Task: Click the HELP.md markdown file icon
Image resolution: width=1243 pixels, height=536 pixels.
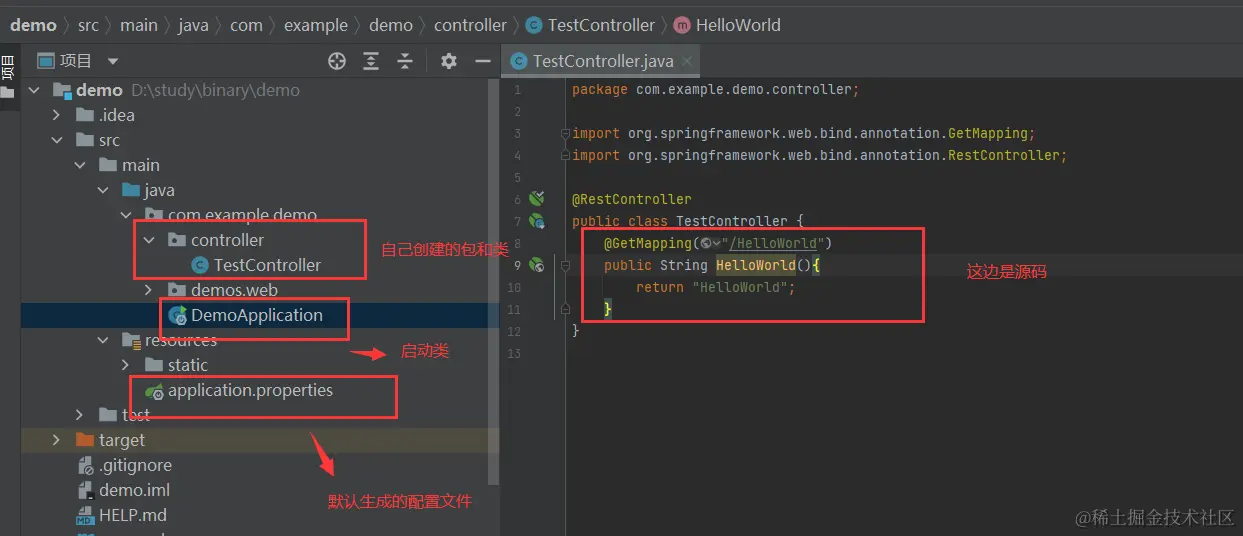Action: (85, 516)
